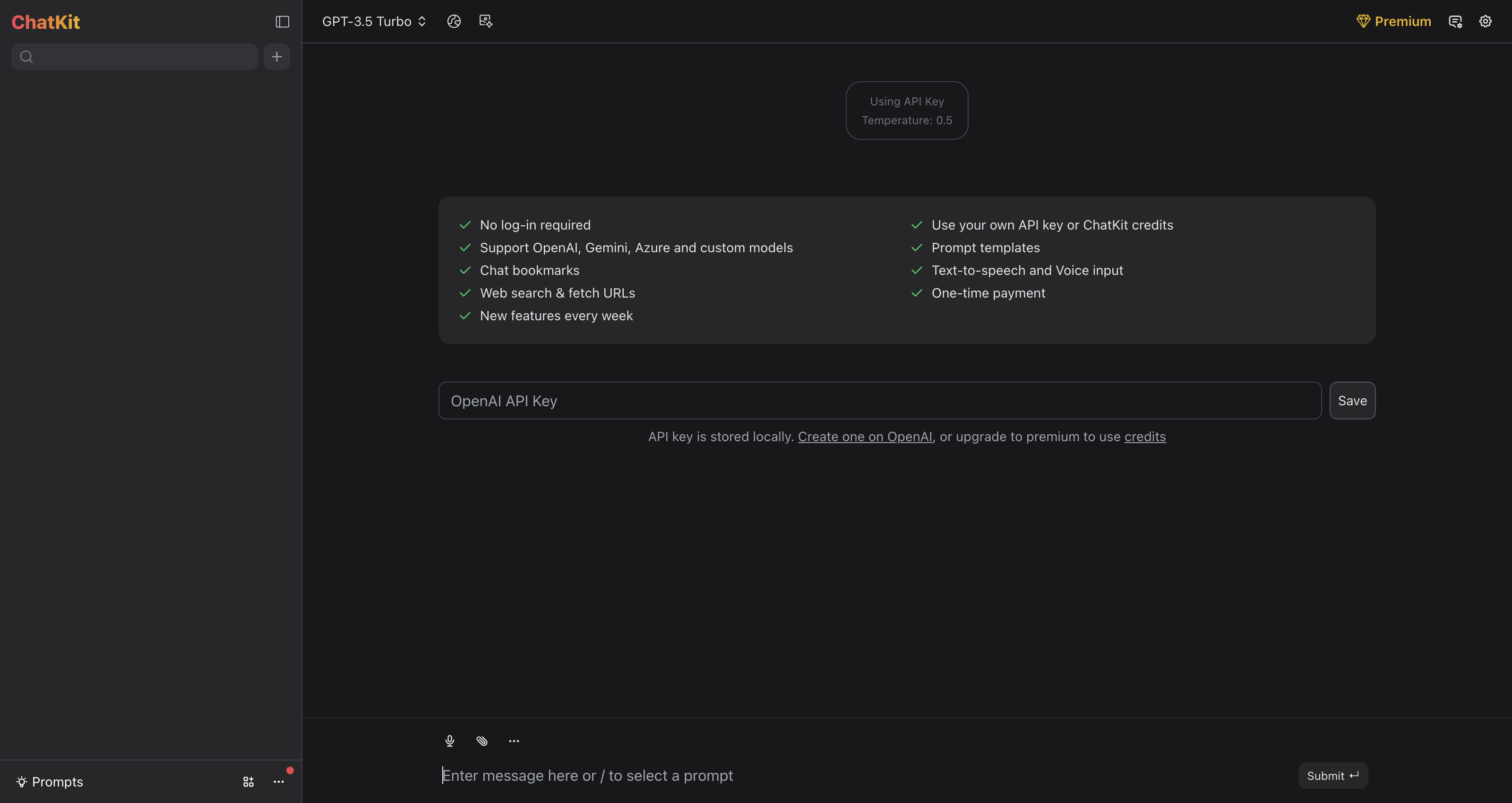Click the ChatKit logo
Viewport: 1512px width, 803px height.
pyautogui.click(x=46, y=22)
